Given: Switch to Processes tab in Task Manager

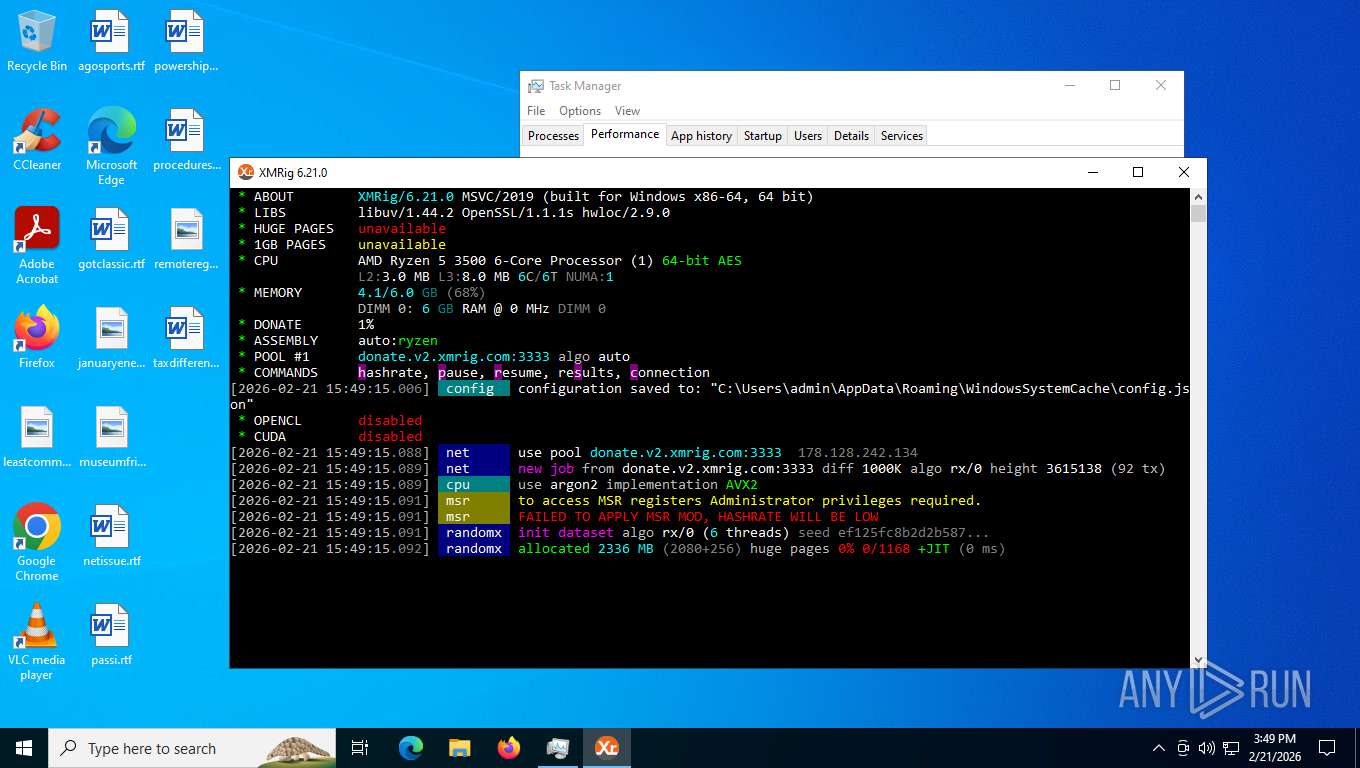Looking at the screenshot, I should pos(553,136).
